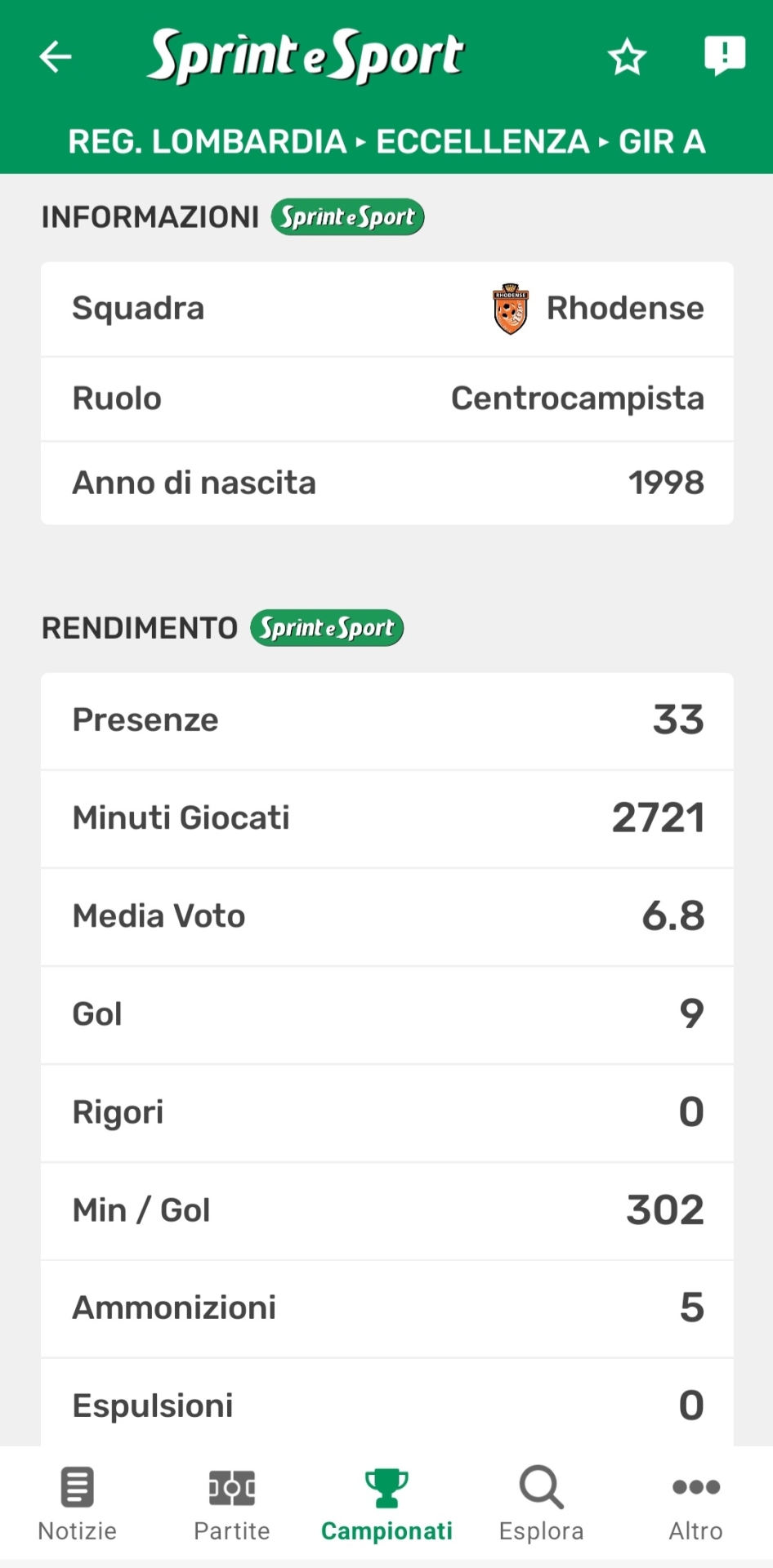This screenshot has height=1568, width=773.
Task: Tap the Ammonizioni row
Action: coord(386,1308)
